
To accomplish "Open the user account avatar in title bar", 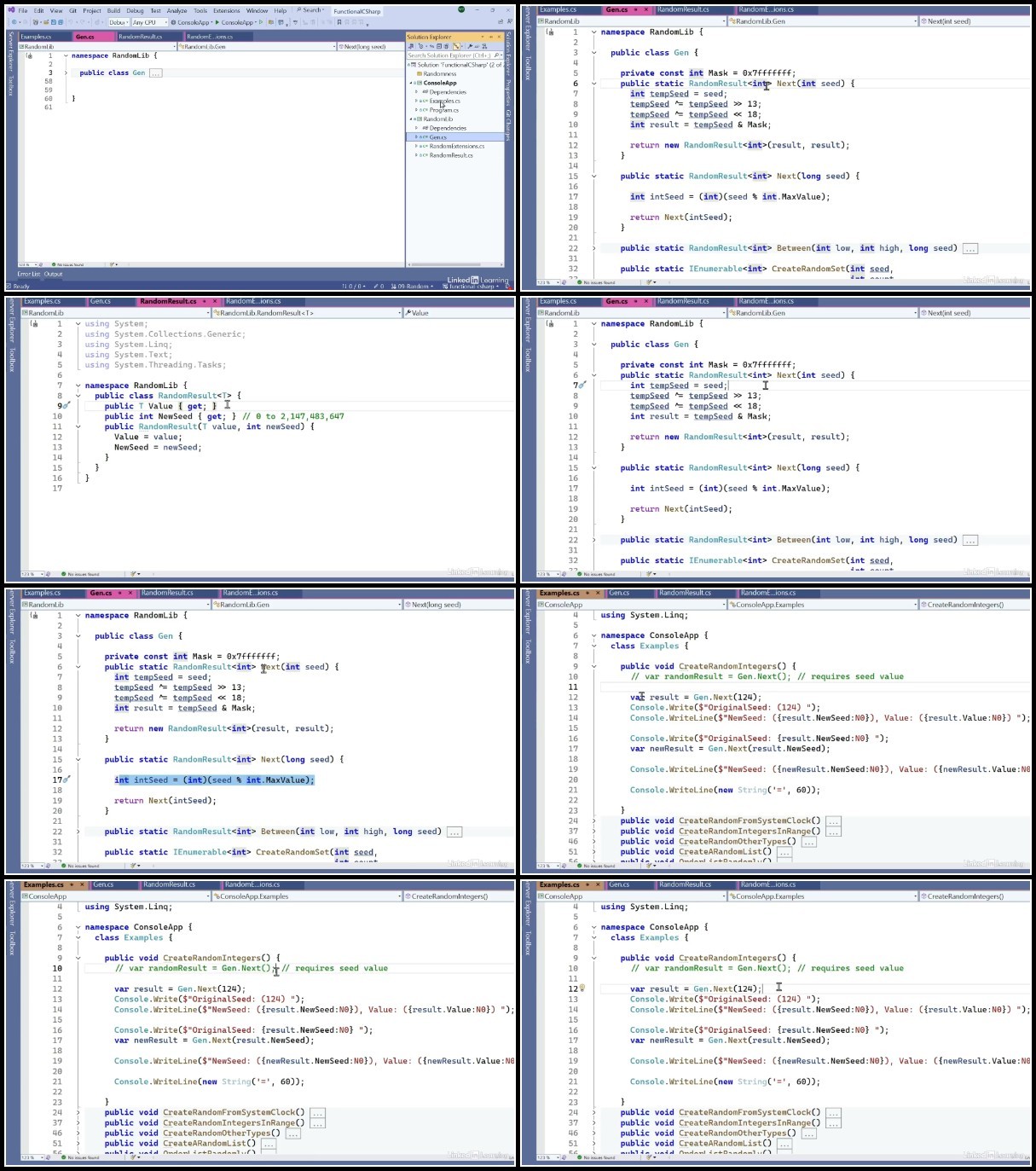I will tap(461, 10).
